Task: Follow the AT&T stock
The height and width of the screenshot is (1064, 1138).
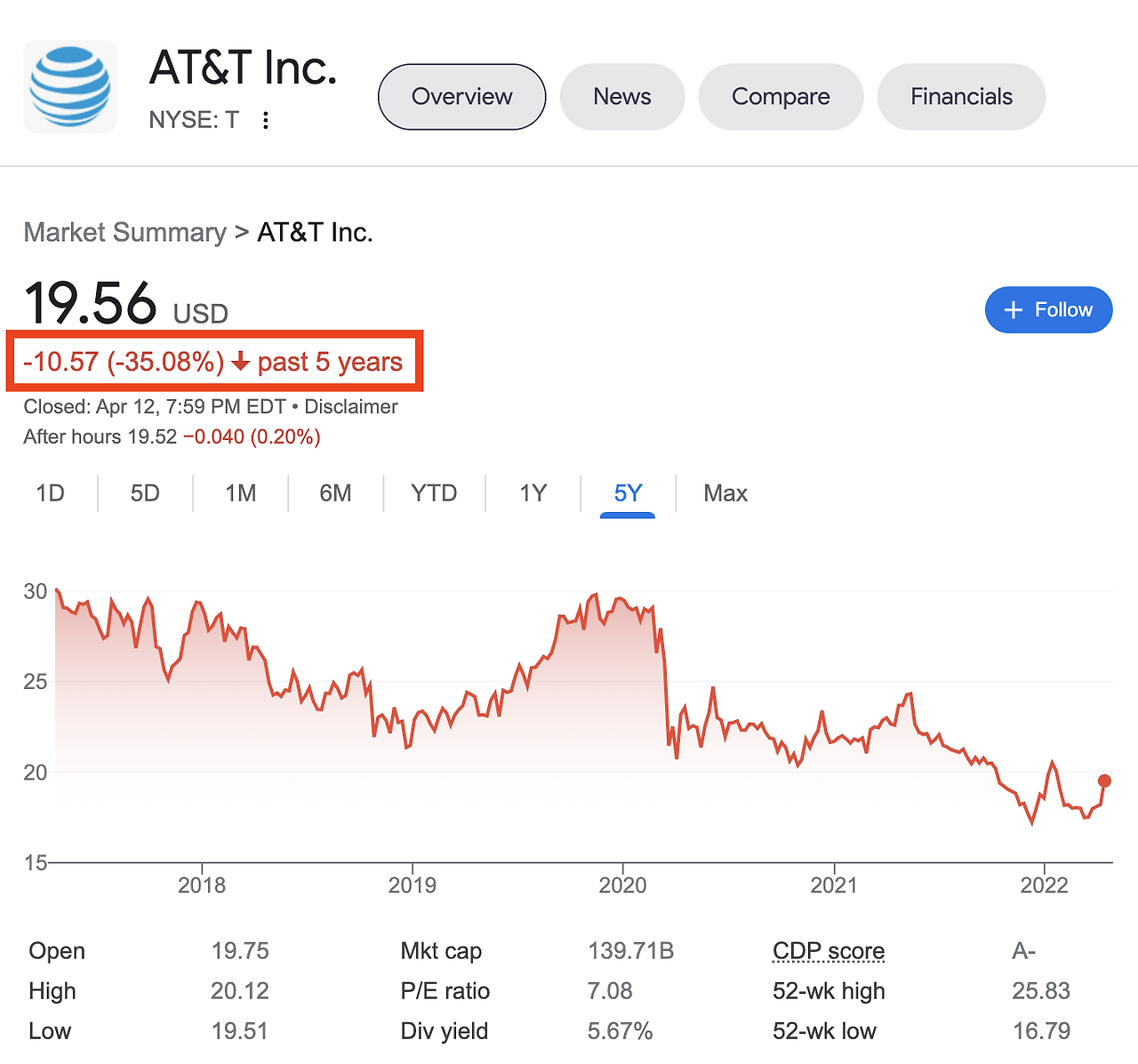Action: click(x=1048, y=310)
